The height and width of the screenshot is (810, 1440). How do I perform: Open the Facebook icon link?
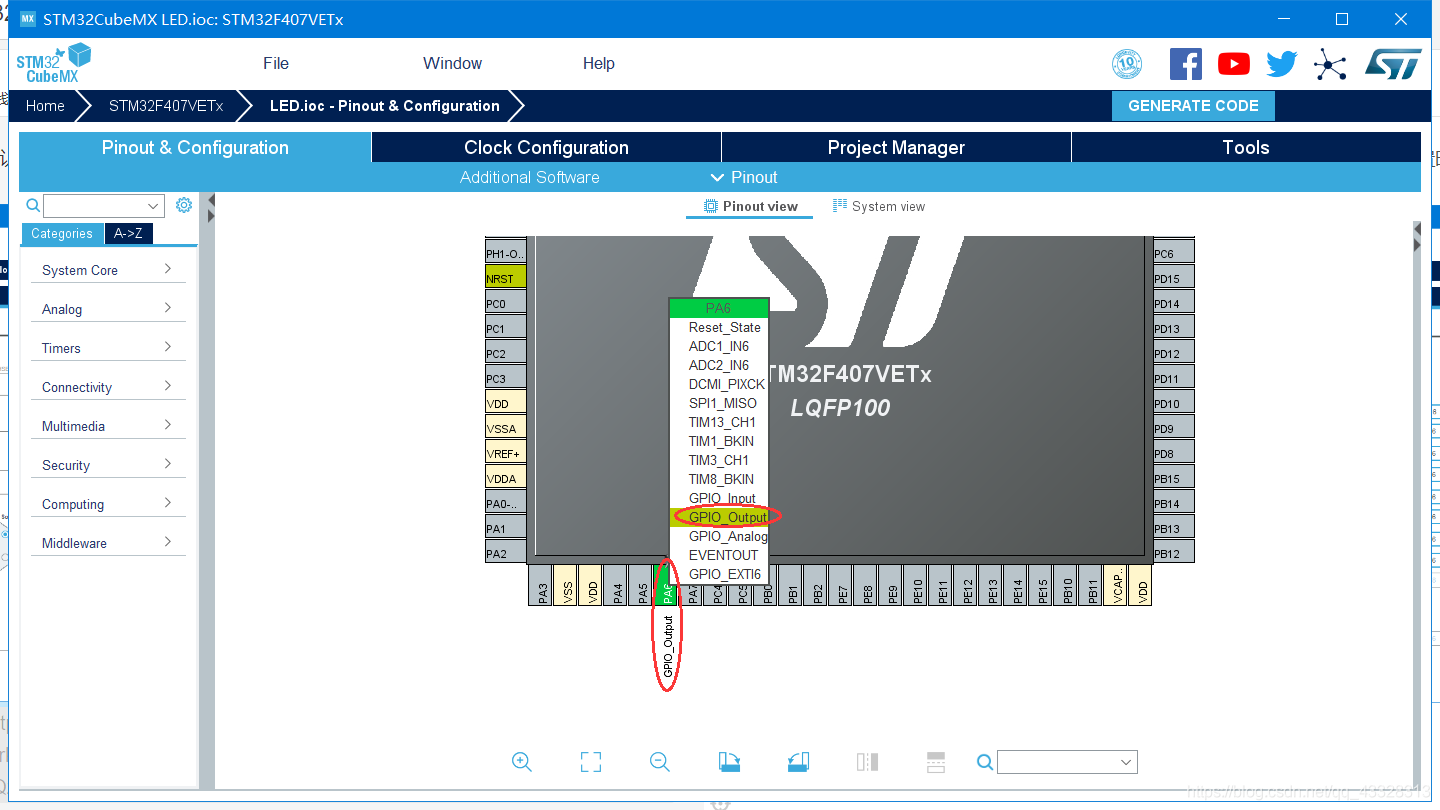click(1186, 64)
